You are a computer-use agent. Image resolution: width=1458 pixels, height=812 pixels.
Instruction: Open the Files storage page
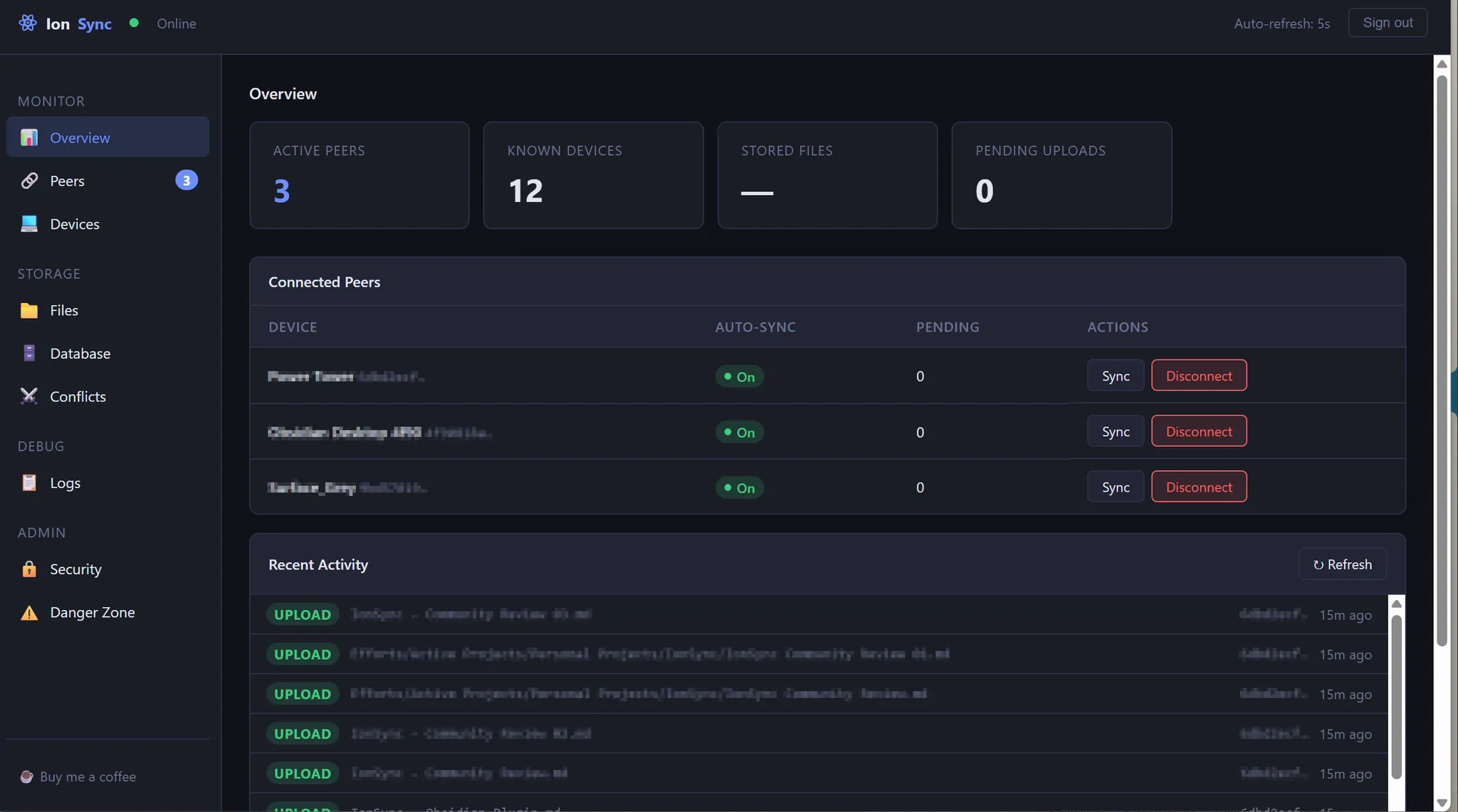coord(107,310)
